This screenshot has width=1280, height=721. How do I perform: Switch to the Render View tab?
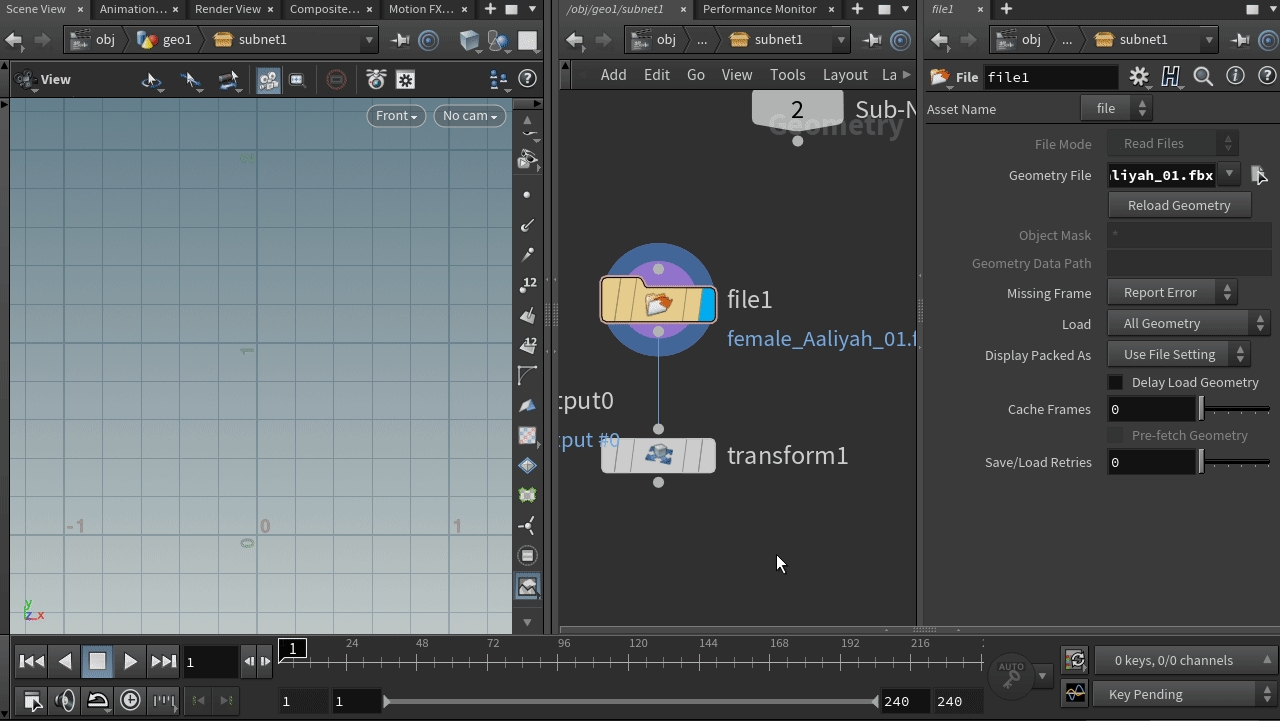tap(227, 9)
